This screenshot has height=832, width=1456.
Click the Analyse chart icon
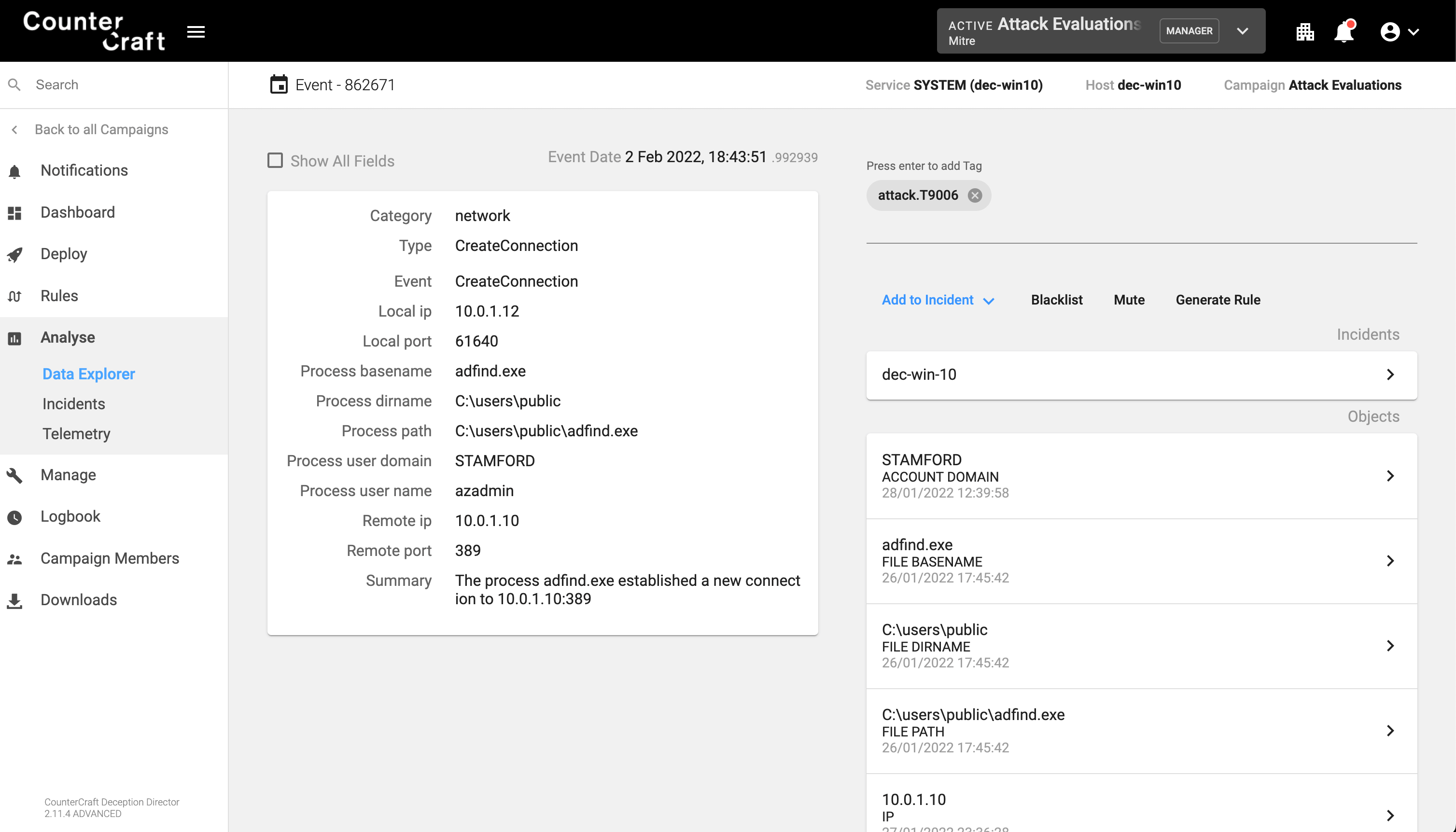pyautogui.click(x=15, y=338)
